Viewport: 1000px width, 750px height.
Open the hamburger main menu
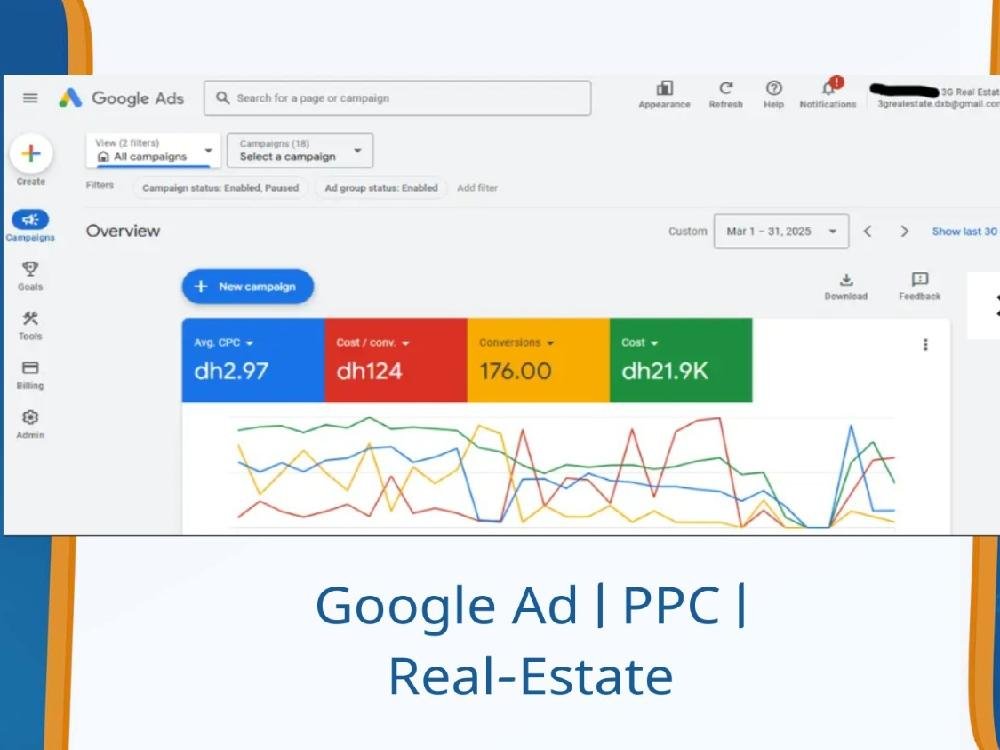click(x=30, y=98)
